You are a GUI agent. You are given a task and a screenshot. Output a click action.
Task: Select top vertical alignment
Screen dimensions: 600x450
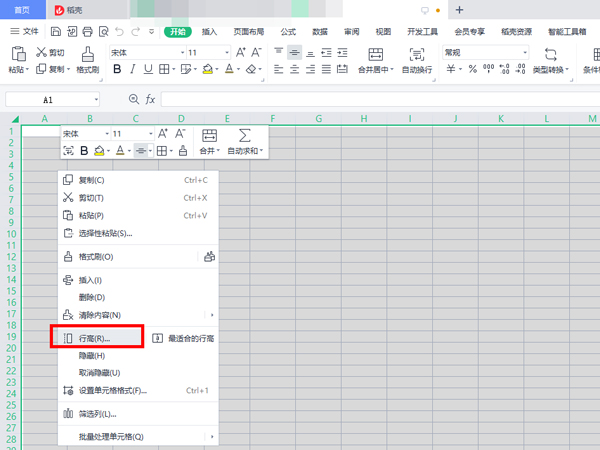click(279, 52)
